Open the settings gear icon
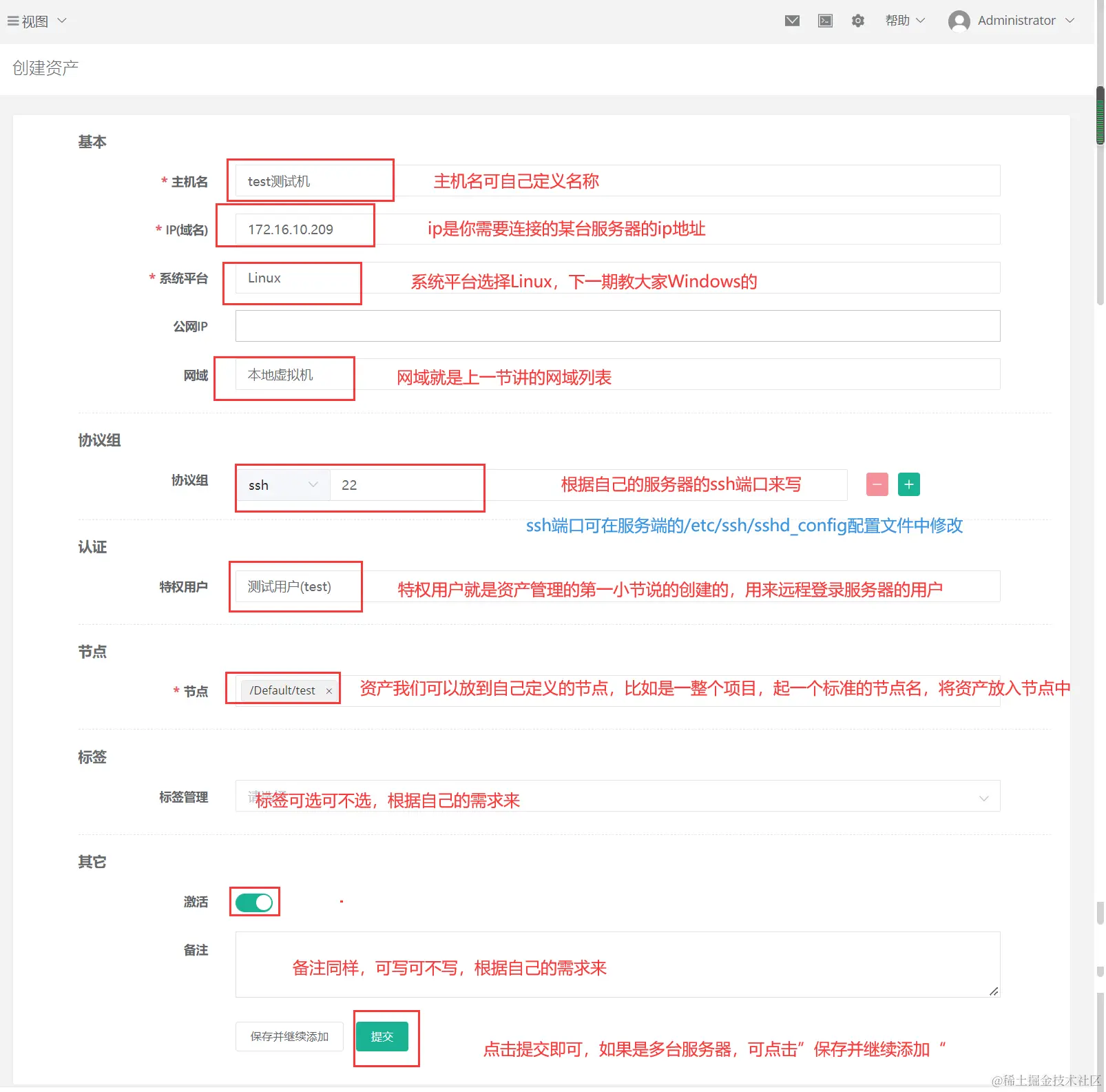Viewport: 1106px width, 1092px height. [x=858, y=21]
